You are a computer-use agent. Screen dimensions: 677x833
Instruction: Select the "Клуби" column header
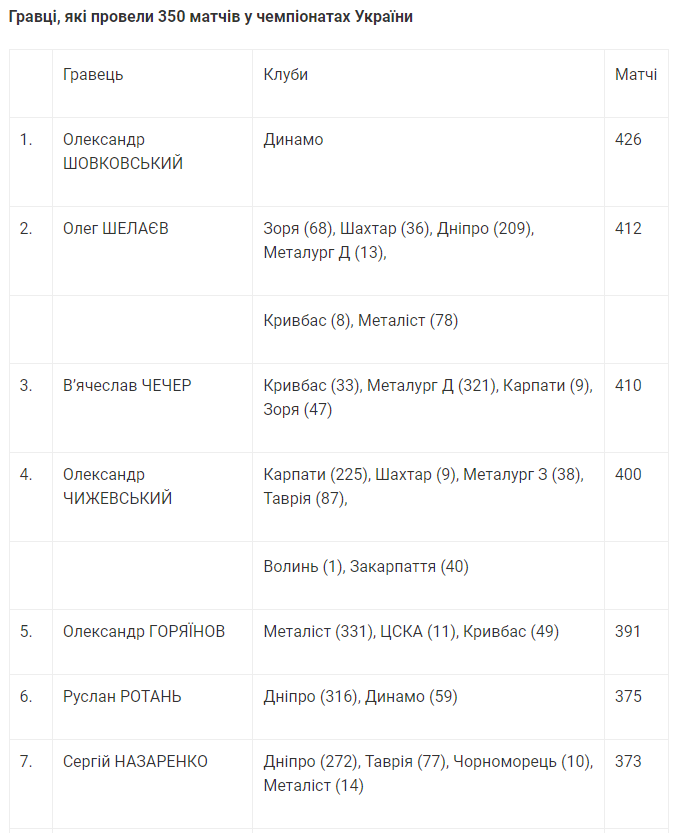pyautogui.click(x=286, y=75)
